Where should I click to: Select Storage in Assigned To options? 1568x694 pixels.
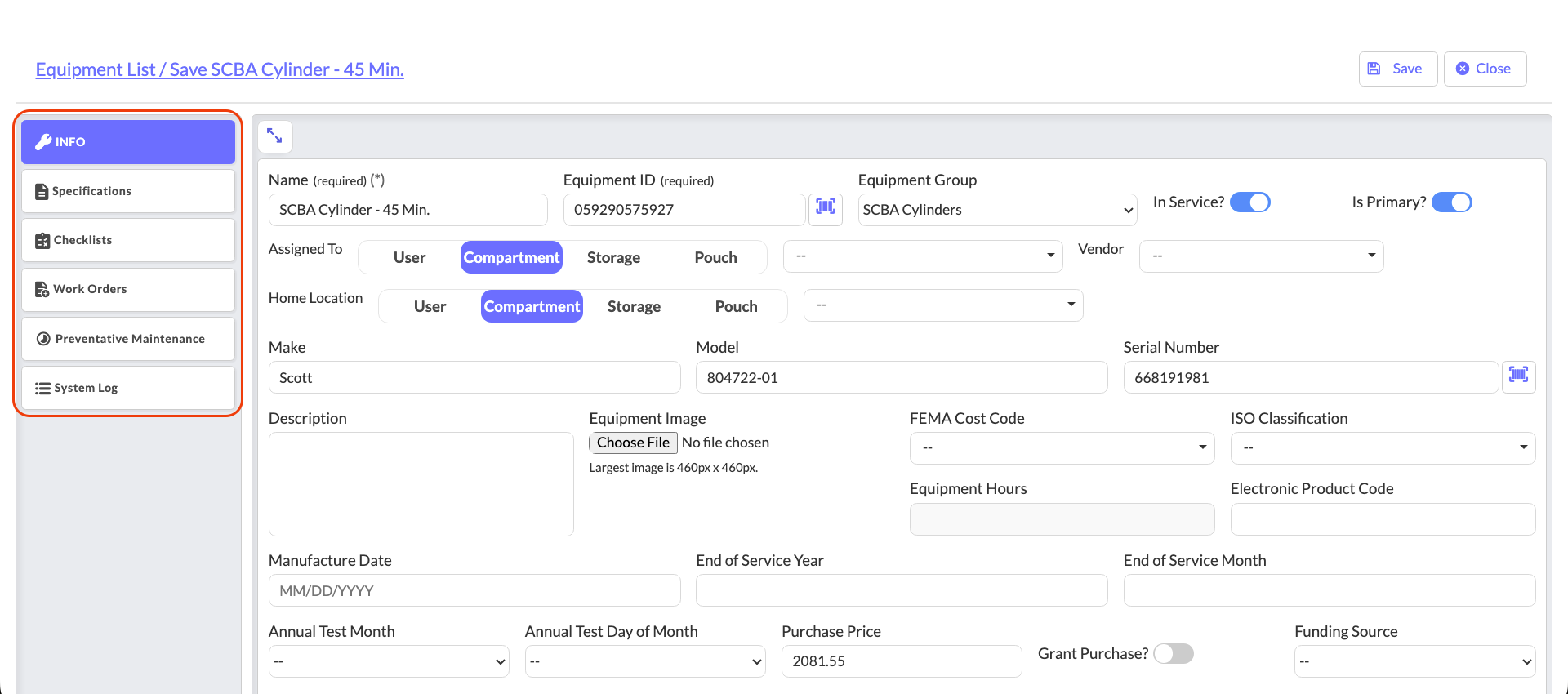click(613, 257)
